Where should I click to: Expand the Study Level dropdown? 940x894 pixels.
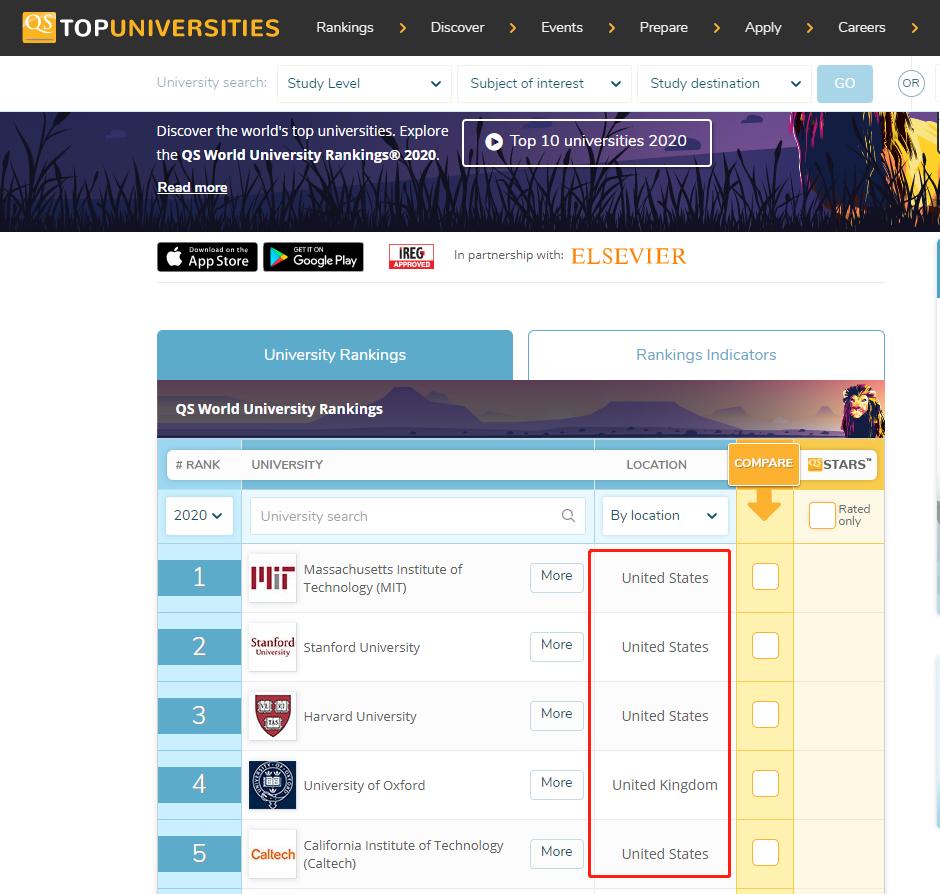pos(364,83)
